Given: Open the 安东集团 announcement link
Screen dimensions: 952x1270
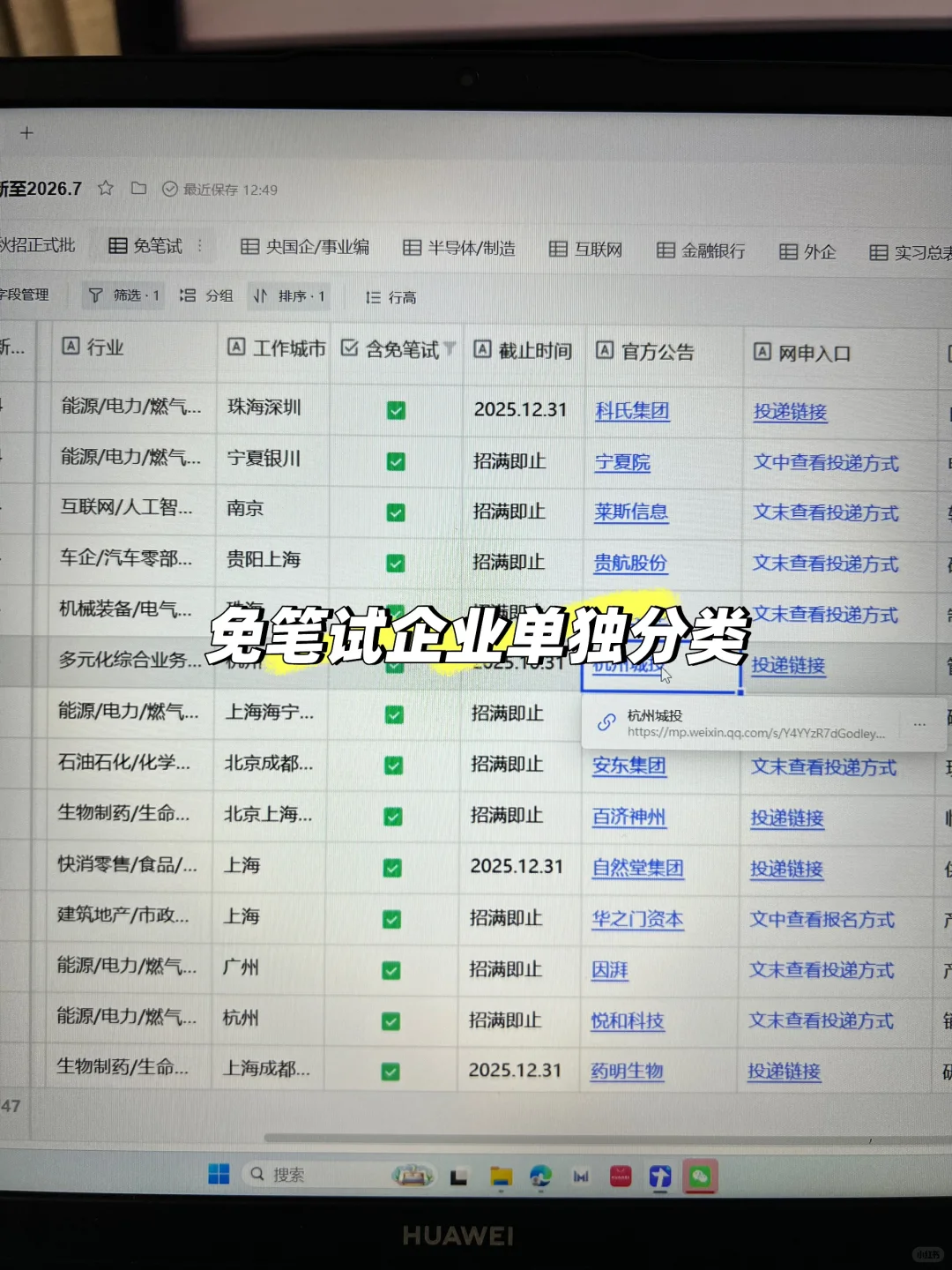Looking at the screenshot, I should (628, 766).
